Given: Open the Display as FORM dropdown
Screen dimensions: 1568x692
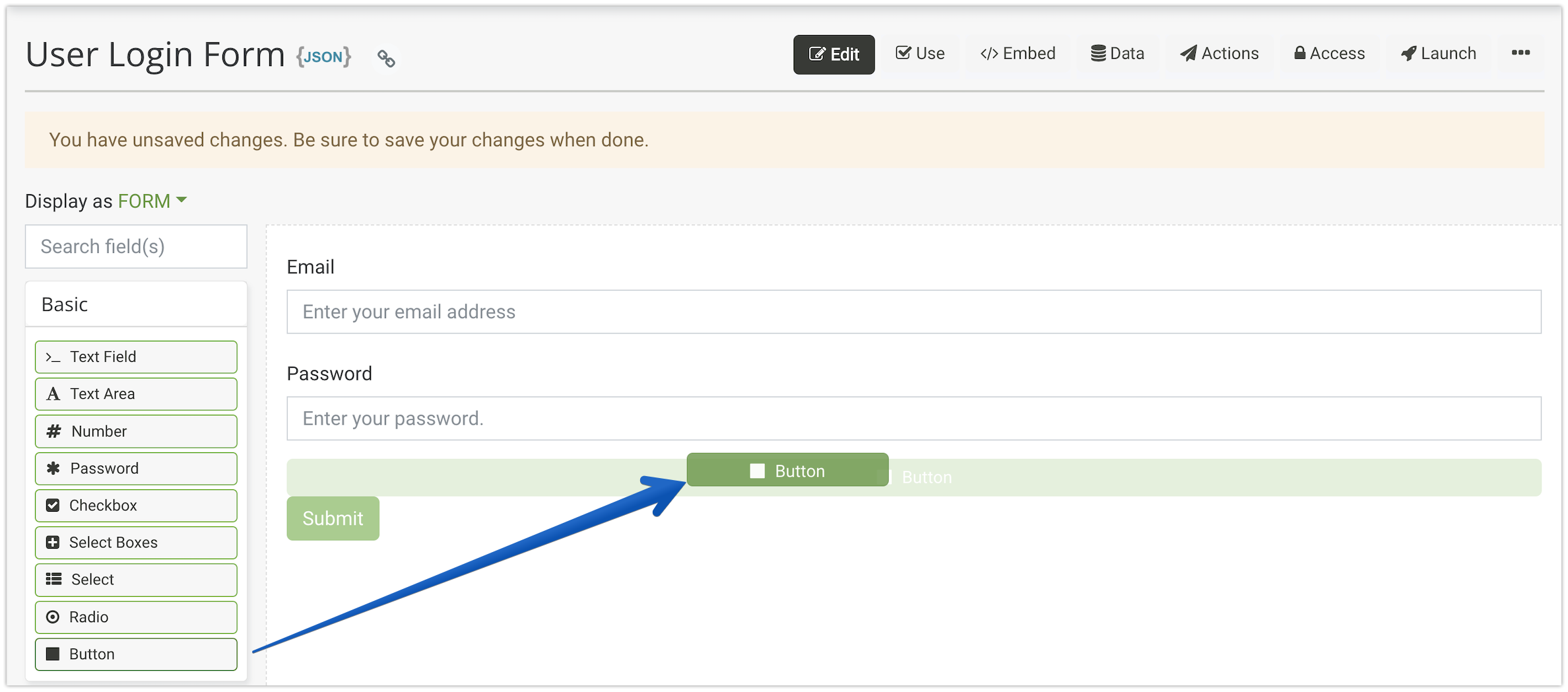Looking at the screenshot, I should (152, 201).
